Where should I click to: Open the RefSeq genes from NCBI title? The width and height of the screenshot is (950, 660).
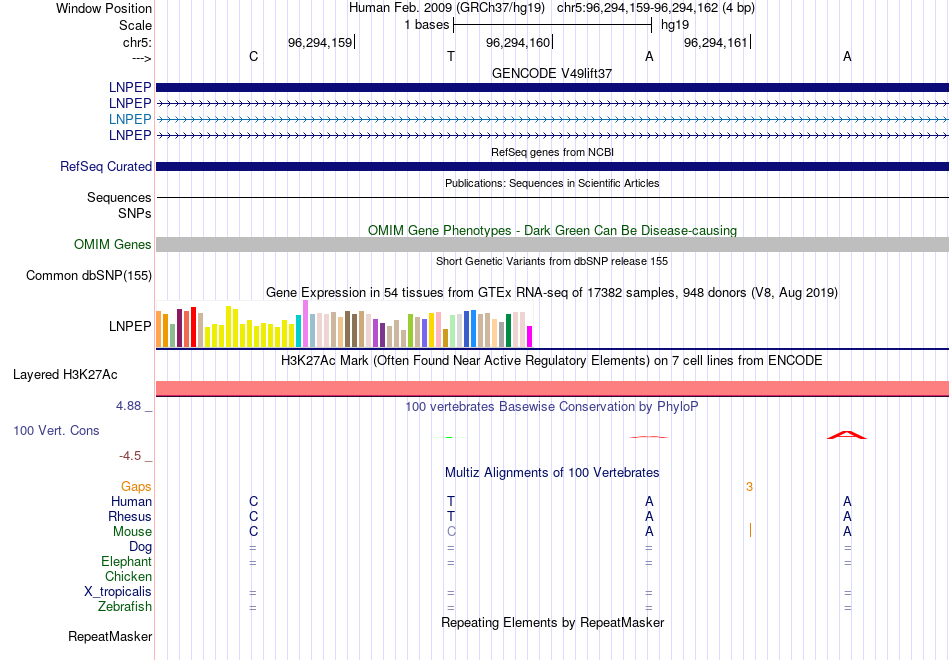point(552,152)
